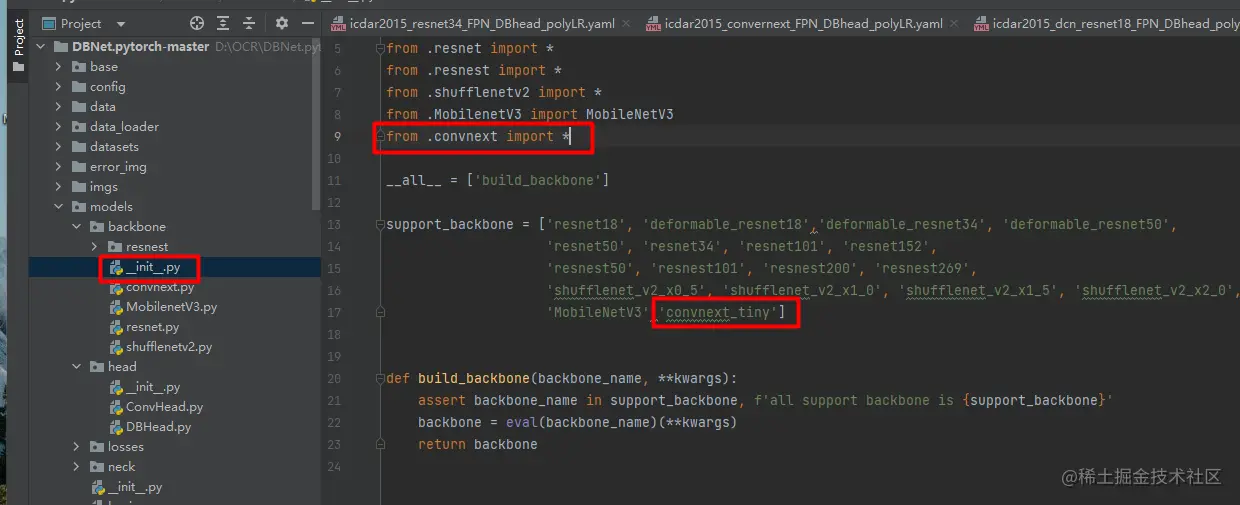Expand the error_img folder
This screenshot has height=505, width=1240.
point(59,167)
